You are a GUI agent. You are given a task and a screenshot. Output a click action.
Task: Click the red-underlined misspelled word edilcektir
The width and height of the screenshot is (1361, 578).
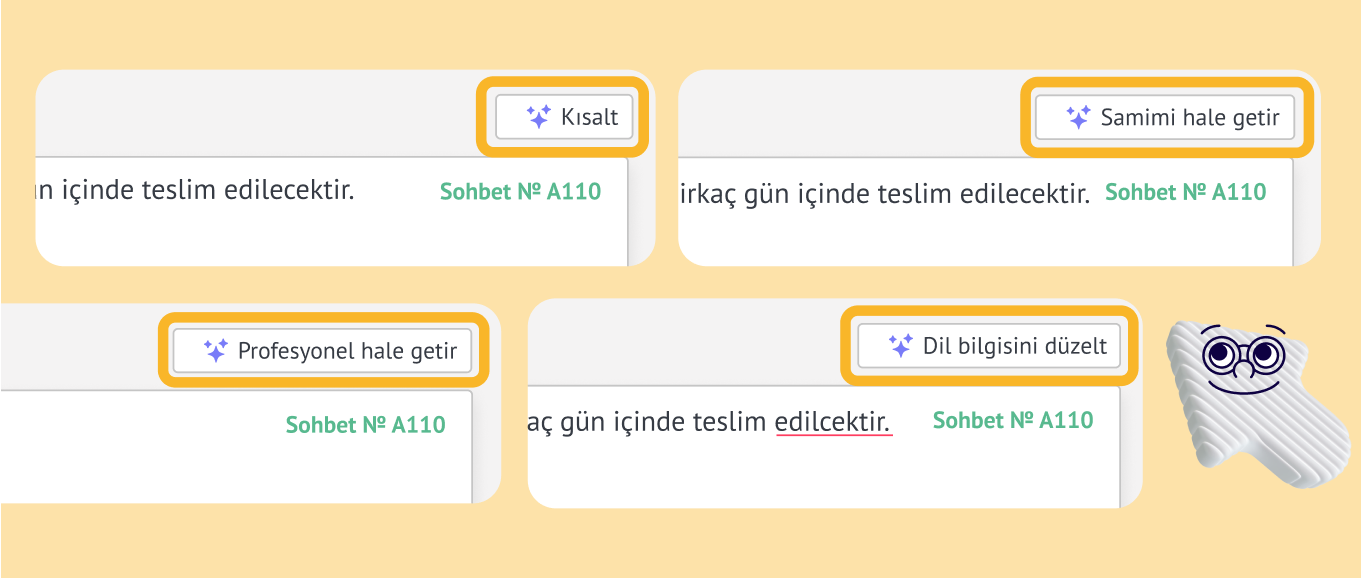pyautogui.click(x=833, y=423)
